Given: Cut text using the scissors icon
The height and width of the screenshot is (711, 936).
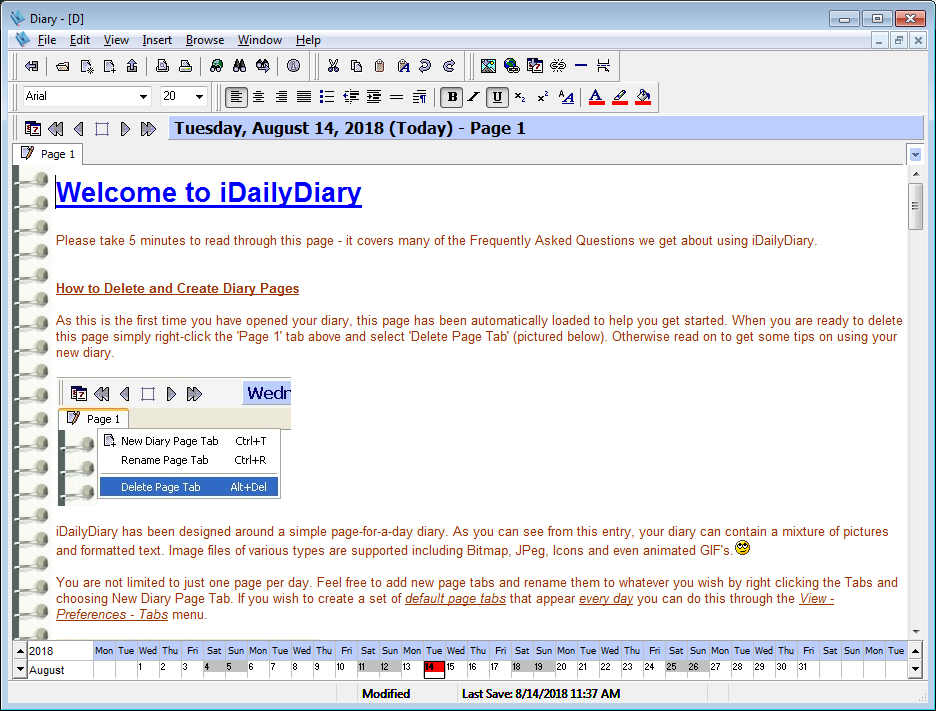Looking at the screenshot, I should [334, 66].
